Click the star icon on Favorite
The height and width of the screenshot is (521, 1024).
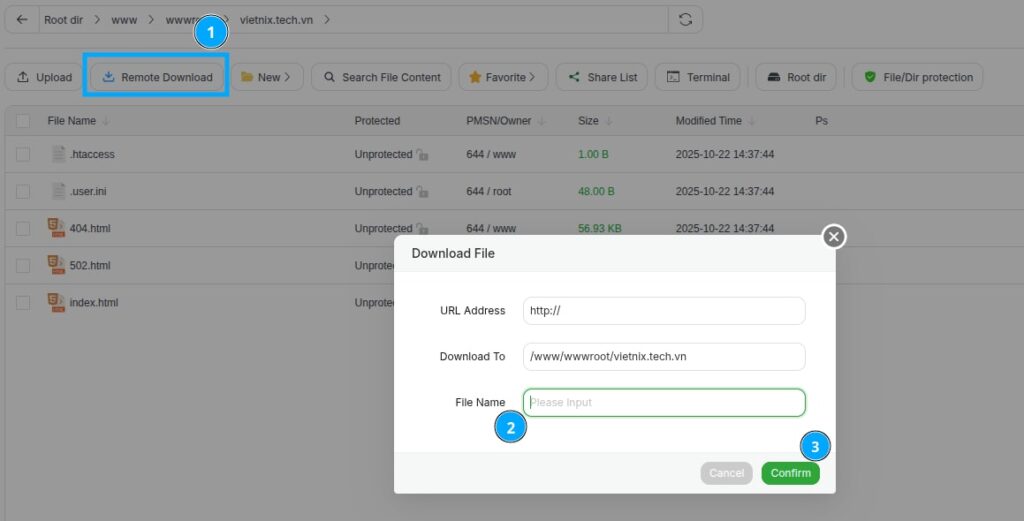(475, 77)
